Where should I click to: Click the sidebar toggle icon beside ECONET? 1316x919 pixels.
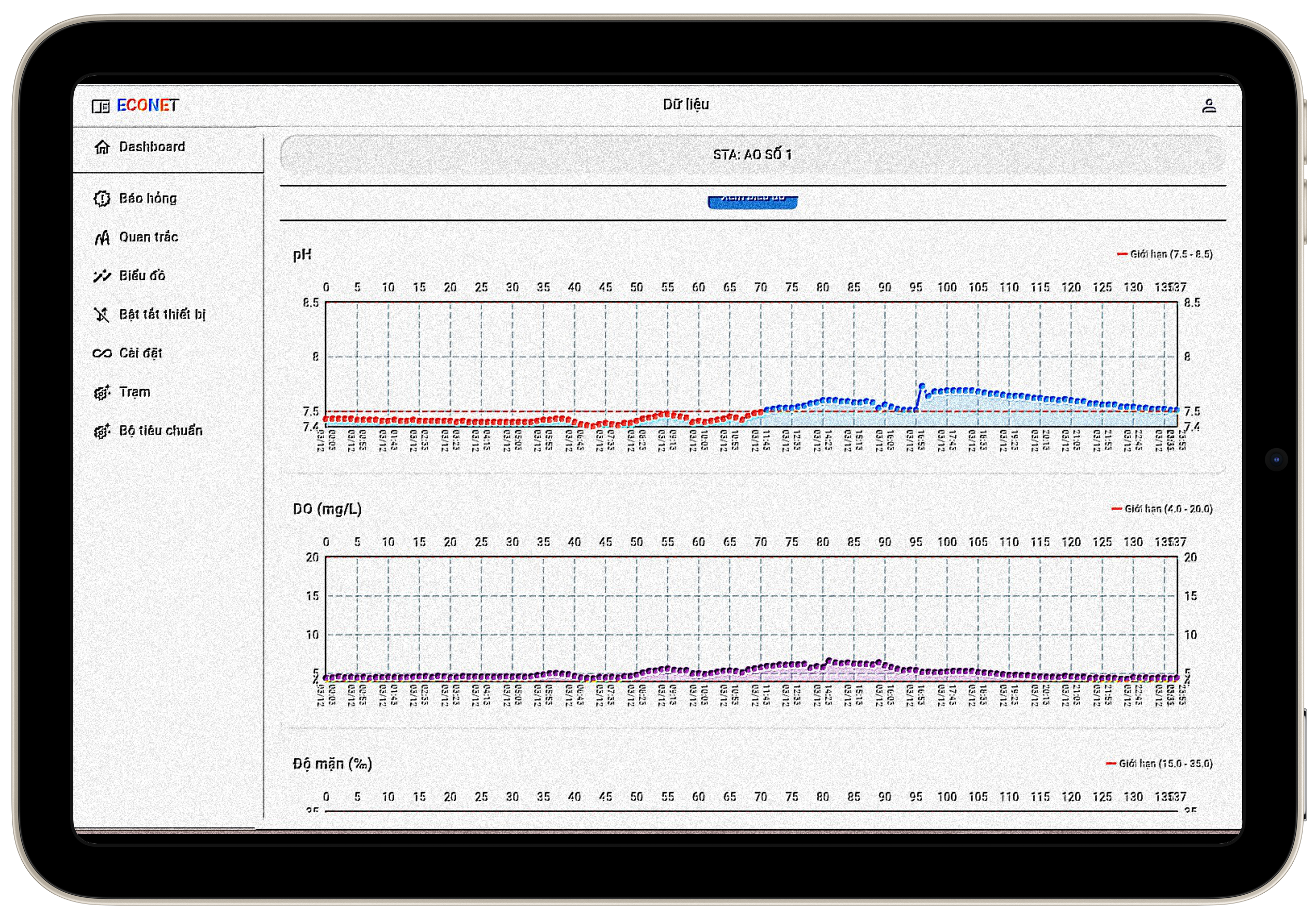pos(100,106)
